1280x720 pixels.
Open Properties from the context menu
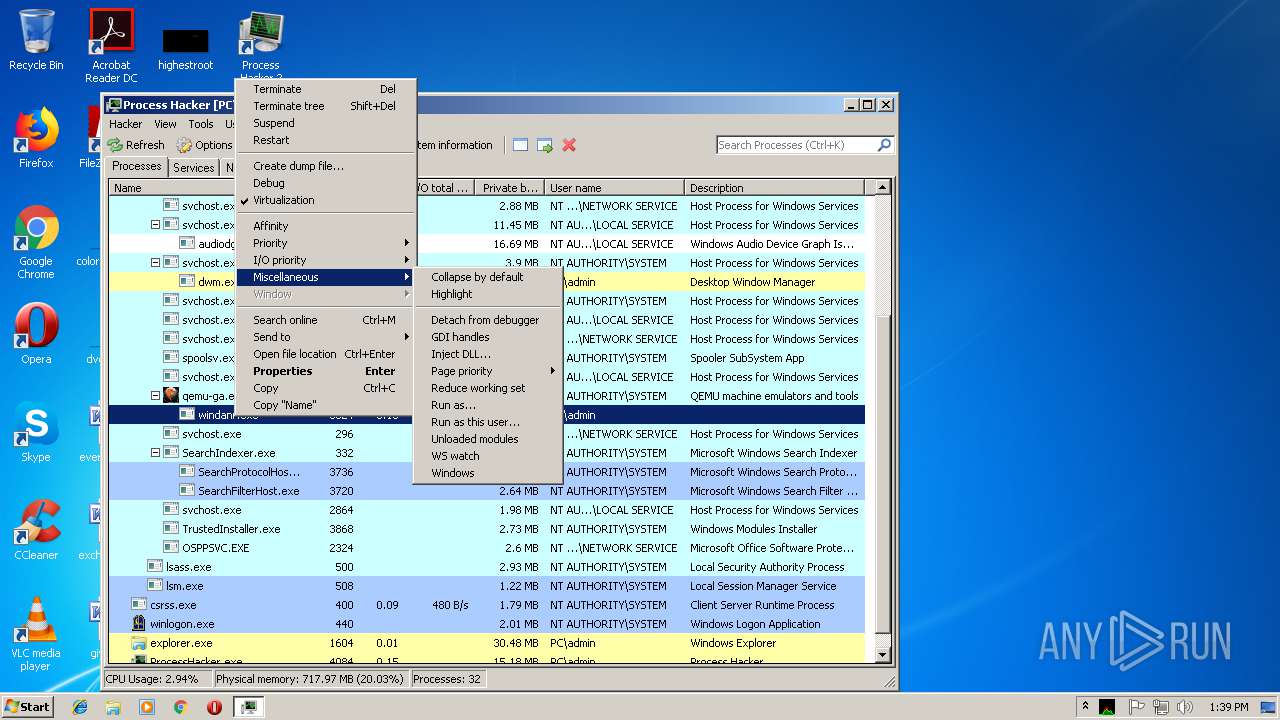click(325, 371)
